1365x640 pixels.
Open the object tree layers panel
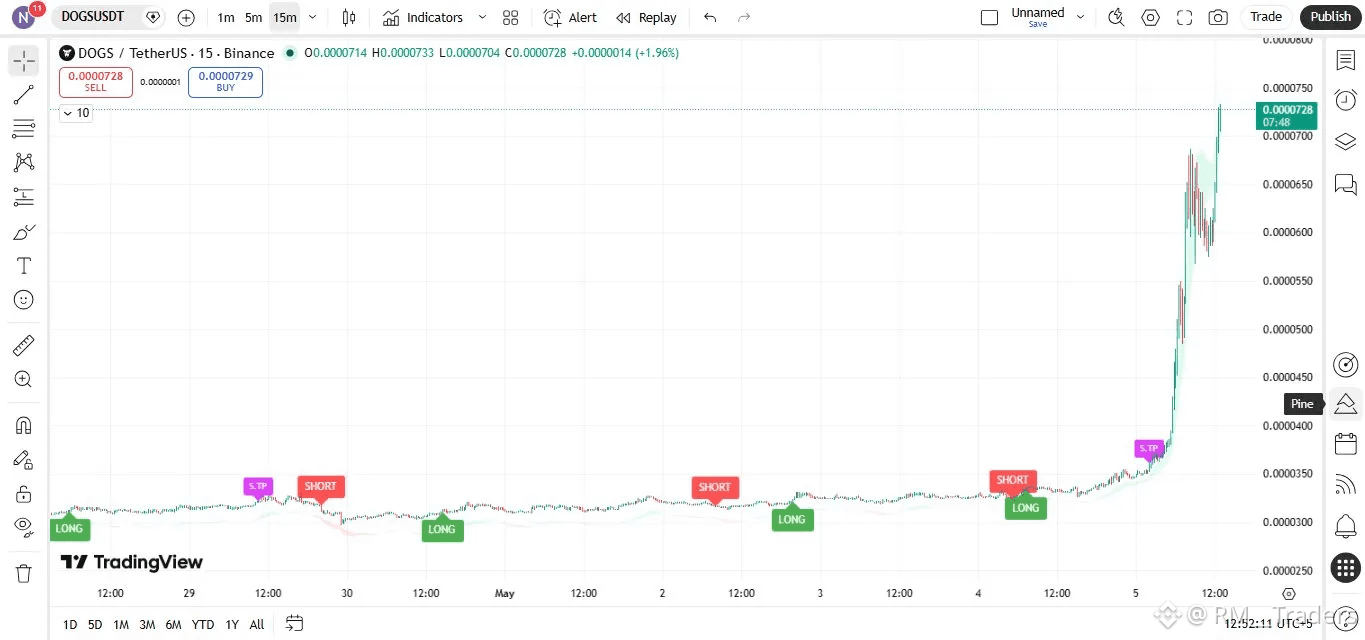(1345, 142)
